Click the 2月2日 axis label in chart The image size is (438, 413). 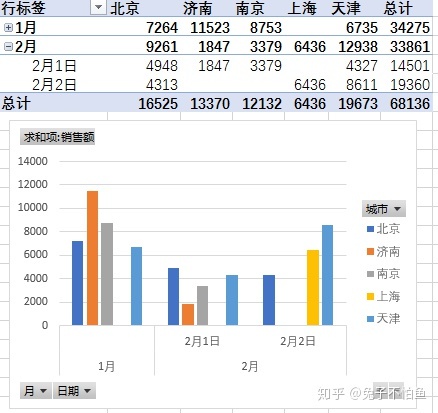coord(298,341)
